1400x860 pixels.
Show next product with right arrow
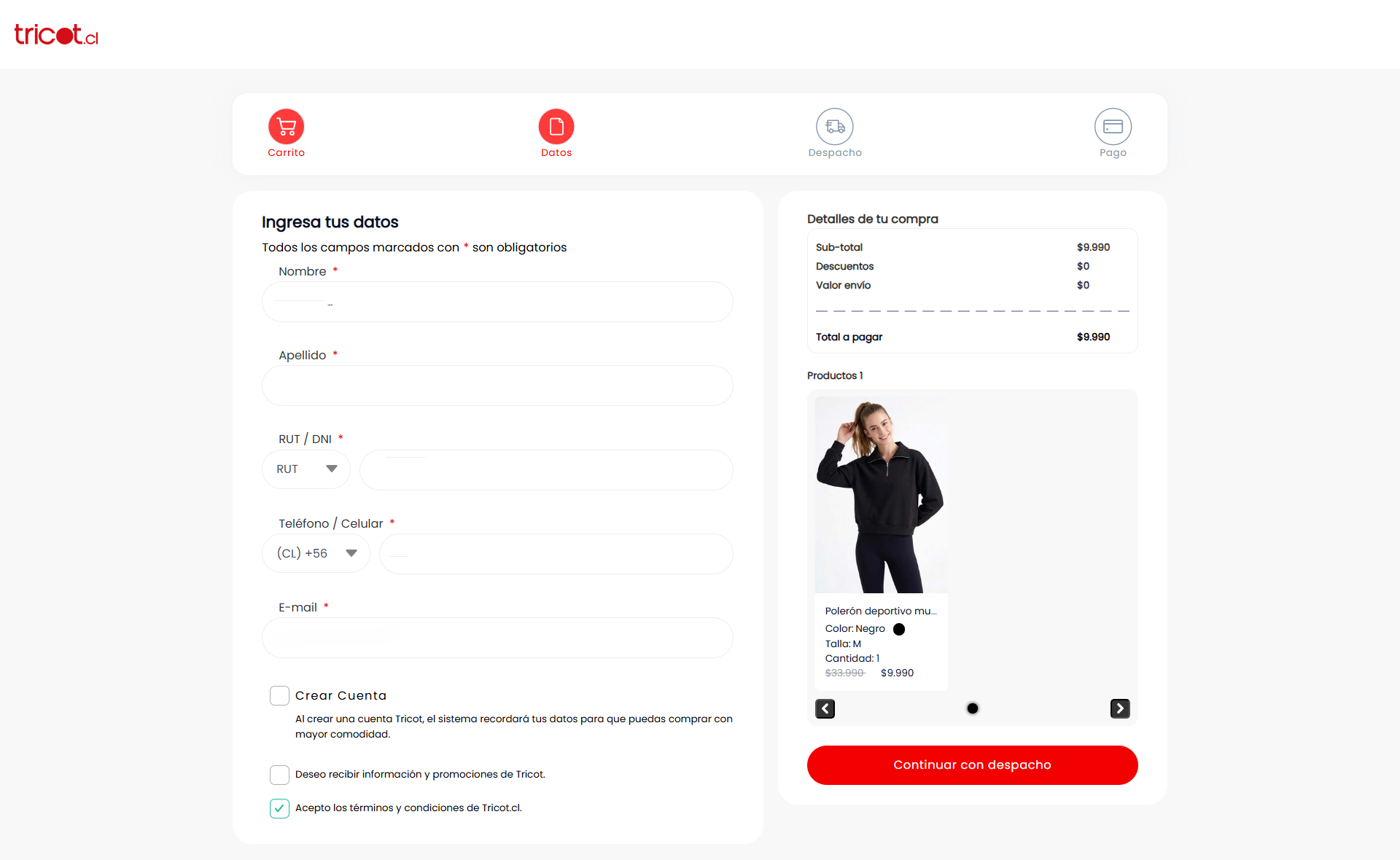[1120, 708]
